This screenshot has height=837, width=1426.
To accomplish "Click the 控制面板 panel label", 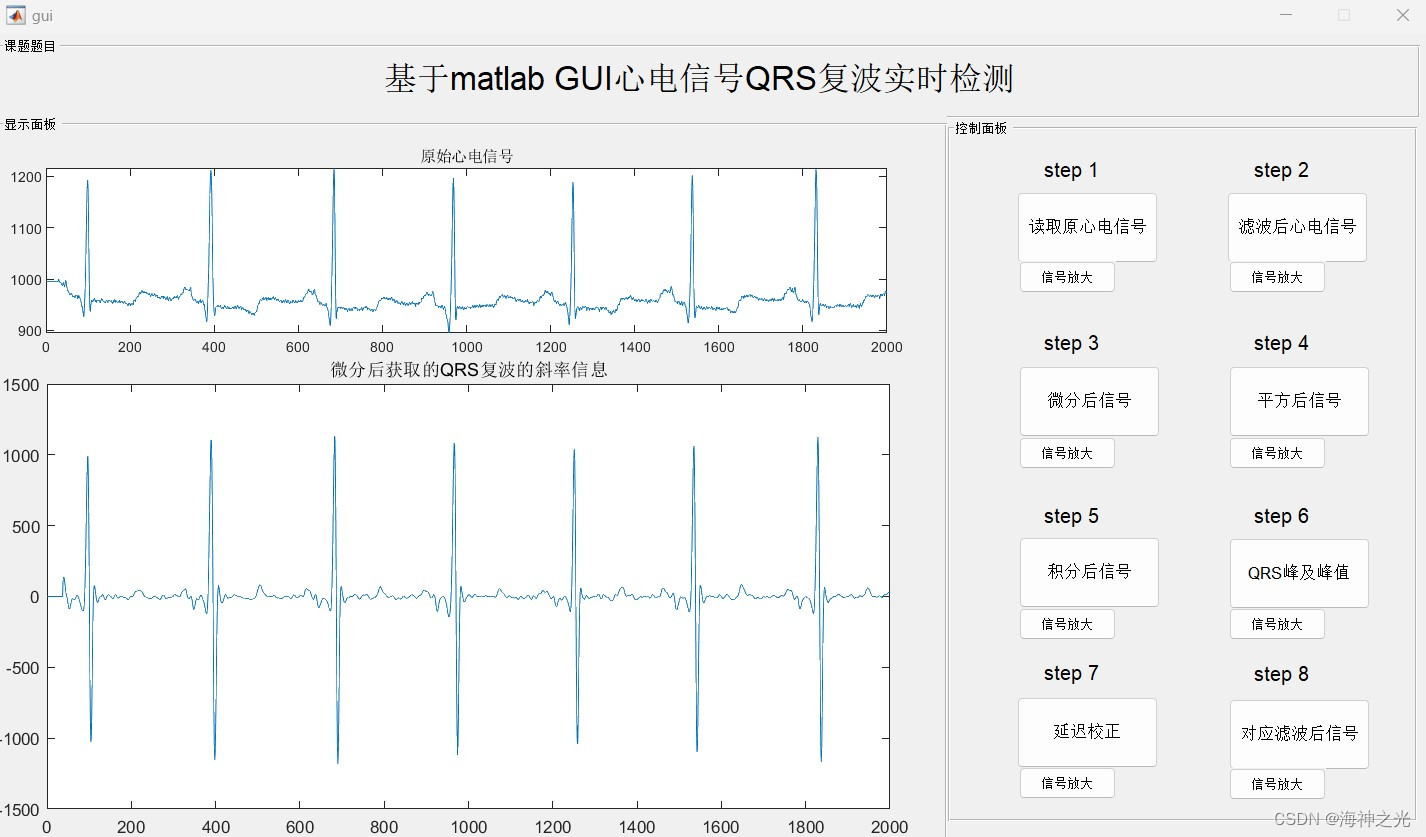I will pyautogui.click(x=981, y=129).
